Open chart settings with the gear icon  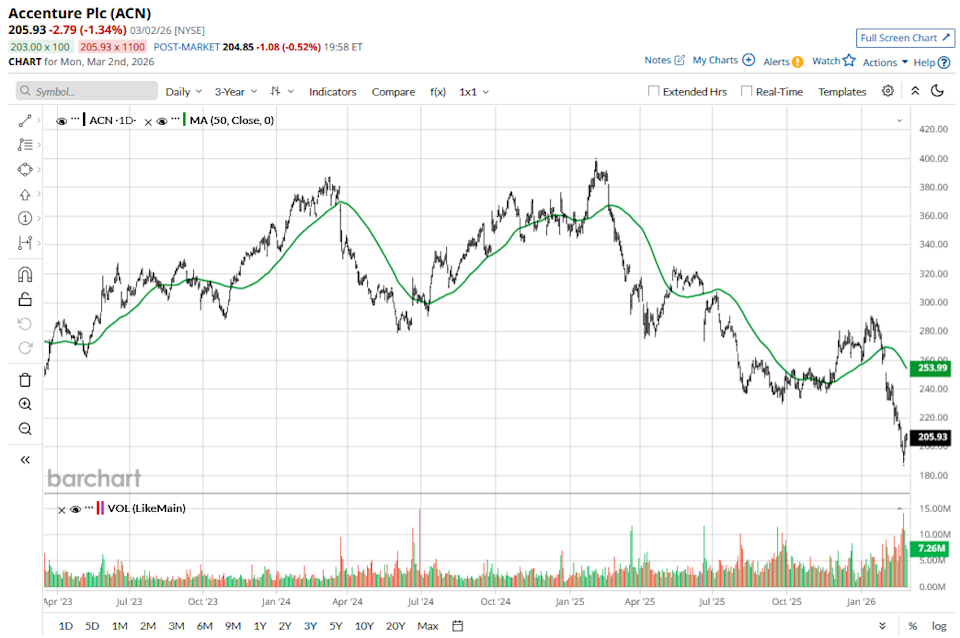pos(887,91)
